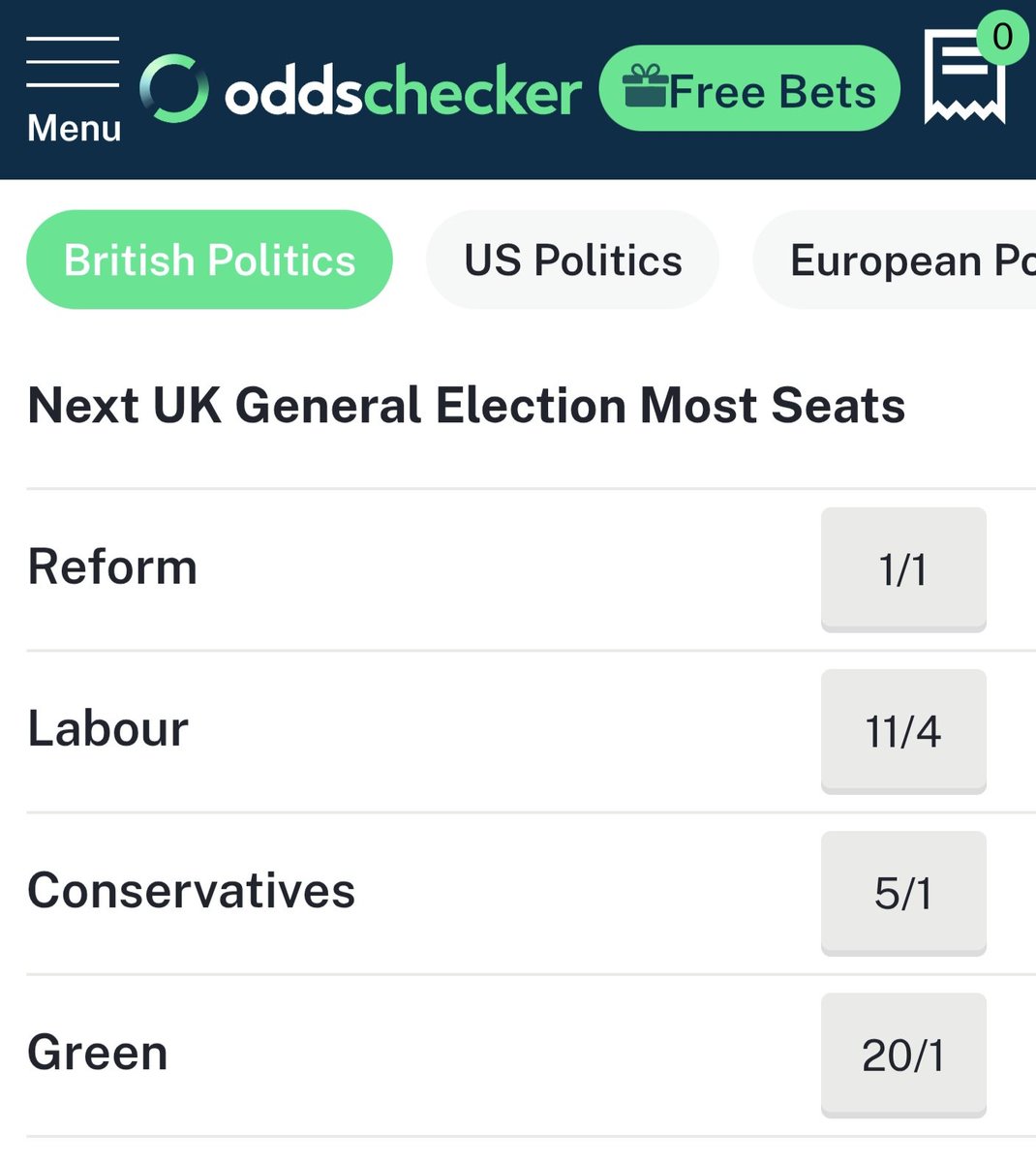
Task: Choose Green odds of 20/1
Action: coord(903,1055)
